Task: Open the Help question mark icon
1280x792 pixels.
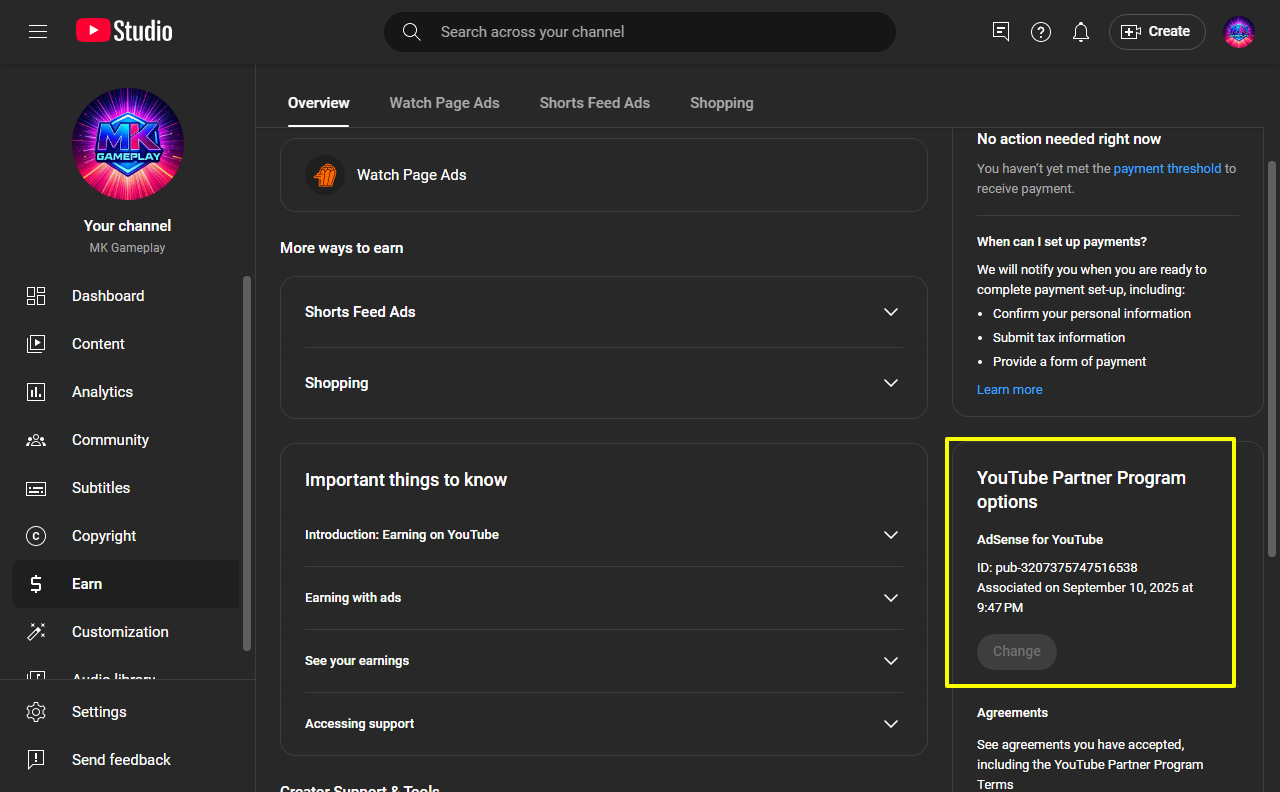Action: pos(1041,32)
